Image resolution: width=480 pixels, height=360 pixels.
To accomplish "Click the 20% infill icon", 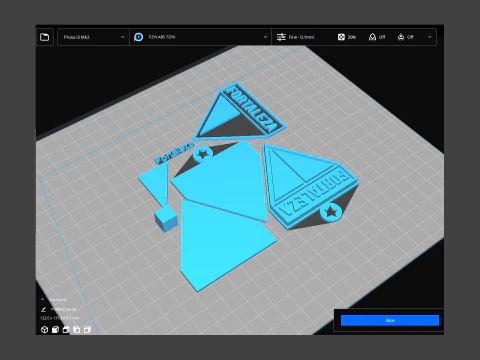I will 341,37.
